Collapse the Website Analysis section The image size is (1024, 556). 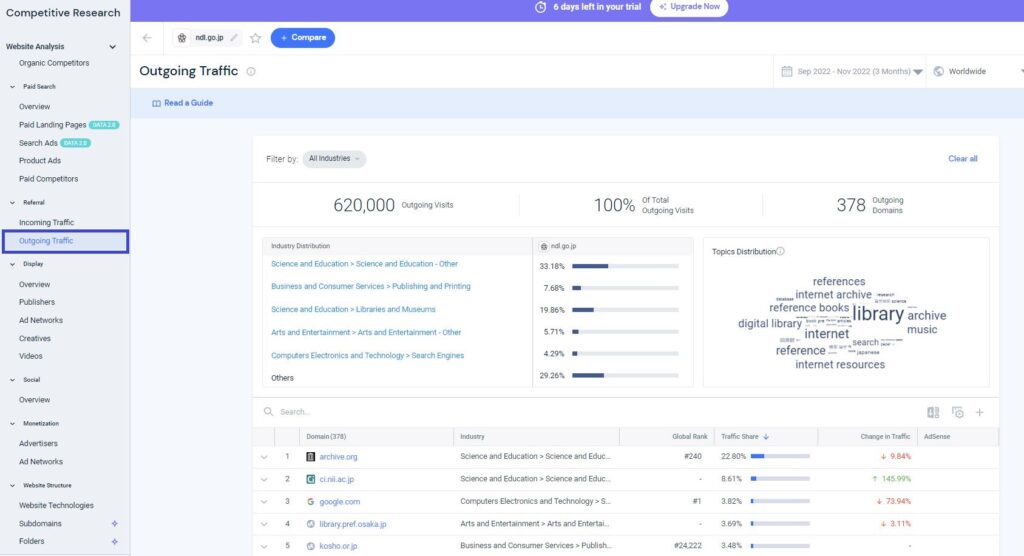click(112, 47)
